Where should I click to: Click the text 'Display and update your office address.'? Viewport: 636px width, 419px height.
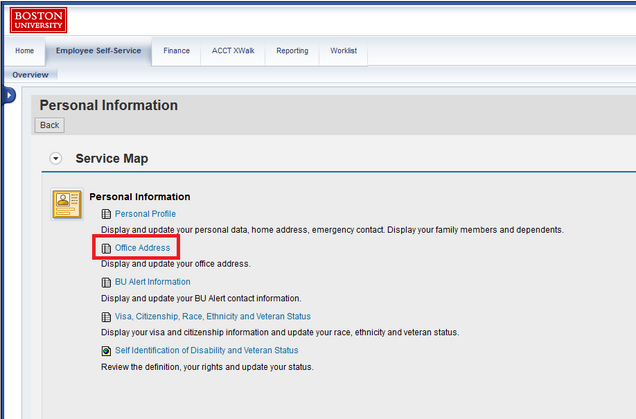(176, 264)
